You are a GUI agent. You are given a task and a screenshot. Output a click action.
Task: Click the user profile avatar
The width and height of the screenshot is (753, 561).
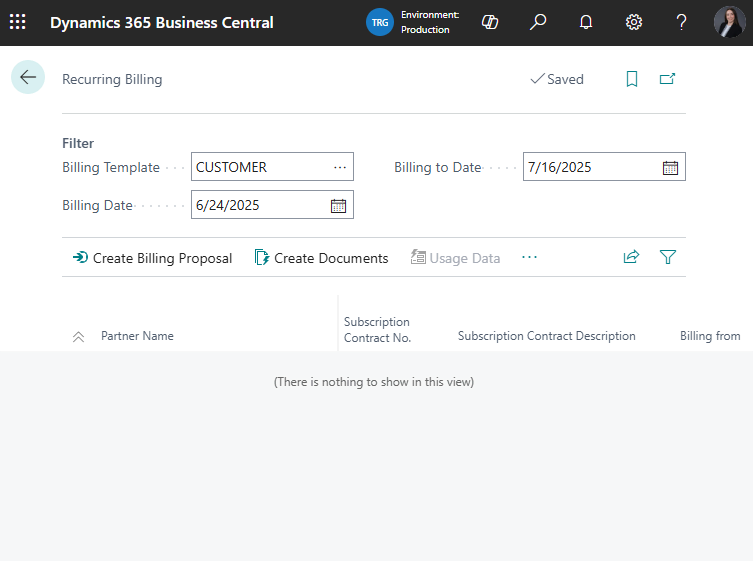tap(729, 22)
